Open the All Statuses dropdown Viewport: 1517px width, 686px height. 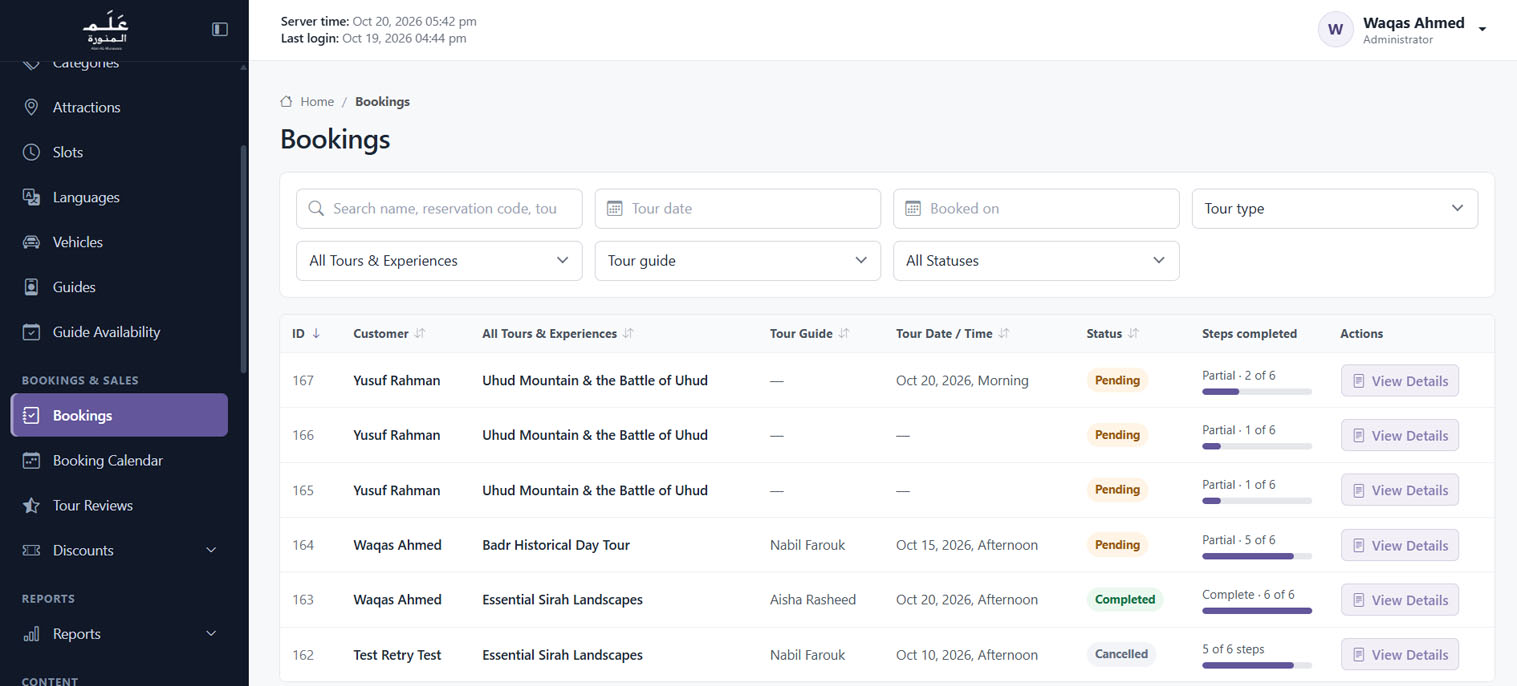(x=1036, y=260)
